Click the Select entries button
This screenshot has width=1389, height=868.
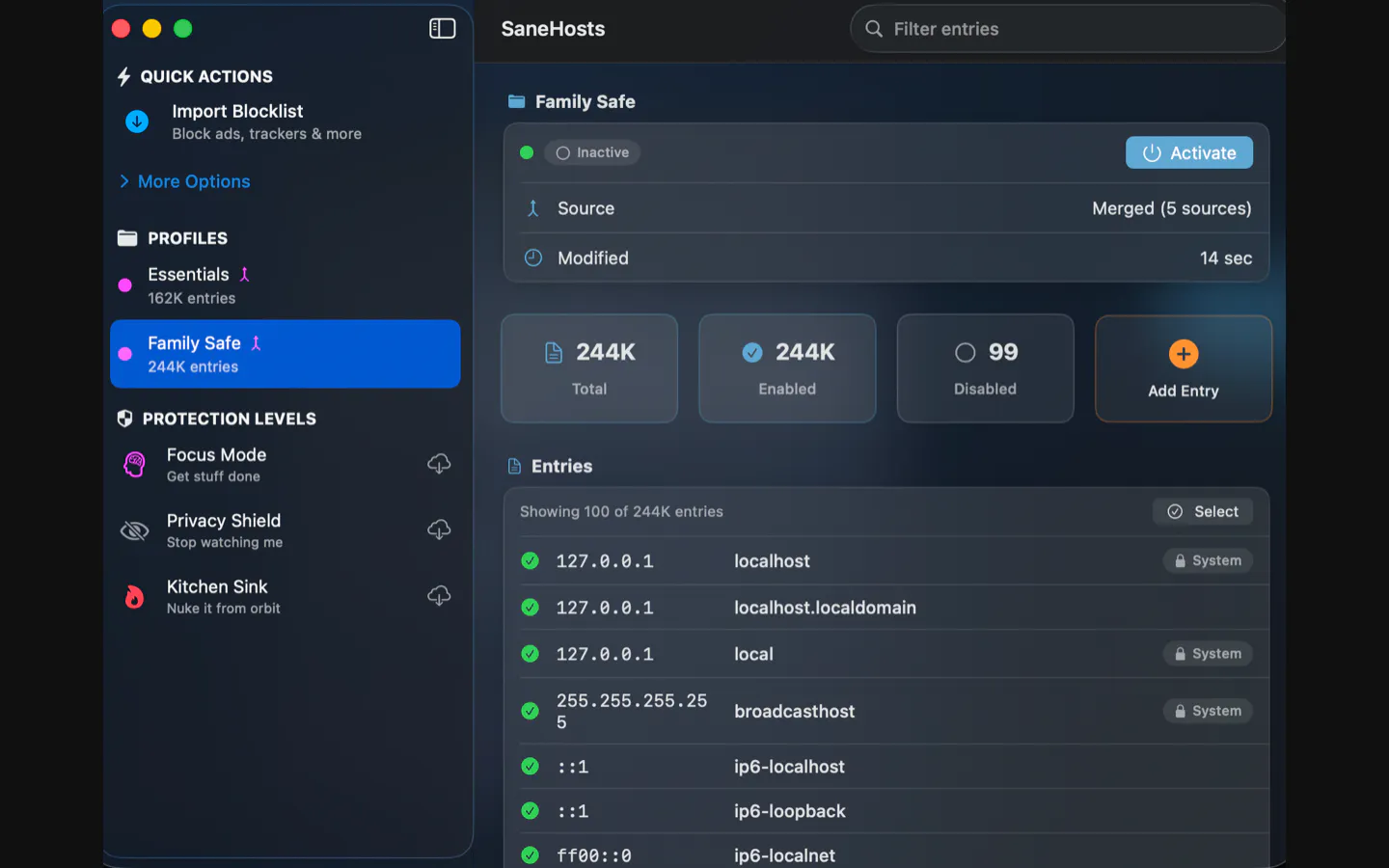pyautogui.click(x=1203, y=512)
